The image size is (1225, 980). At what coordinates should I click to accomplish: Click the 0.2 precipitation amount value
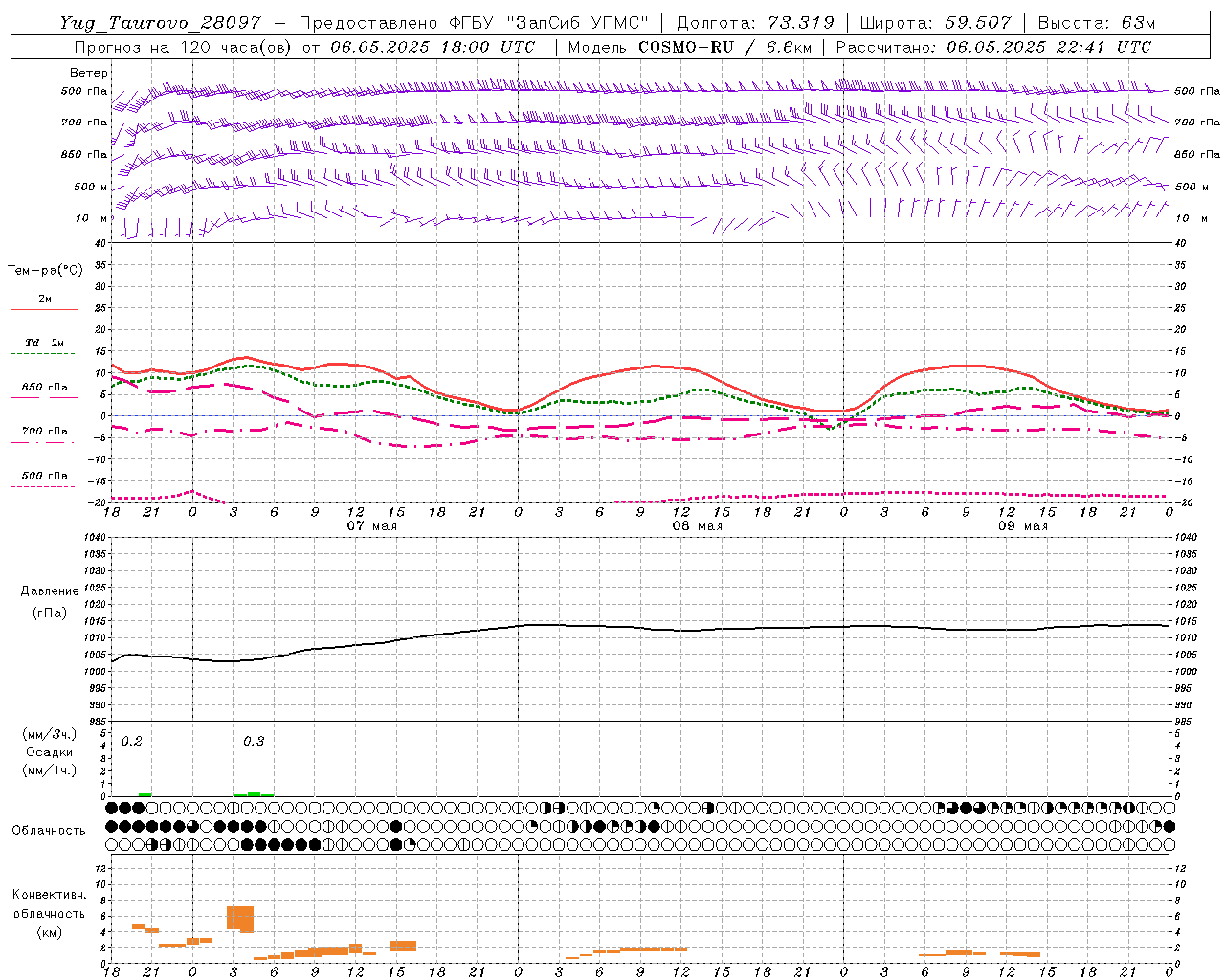click(132, 742)
